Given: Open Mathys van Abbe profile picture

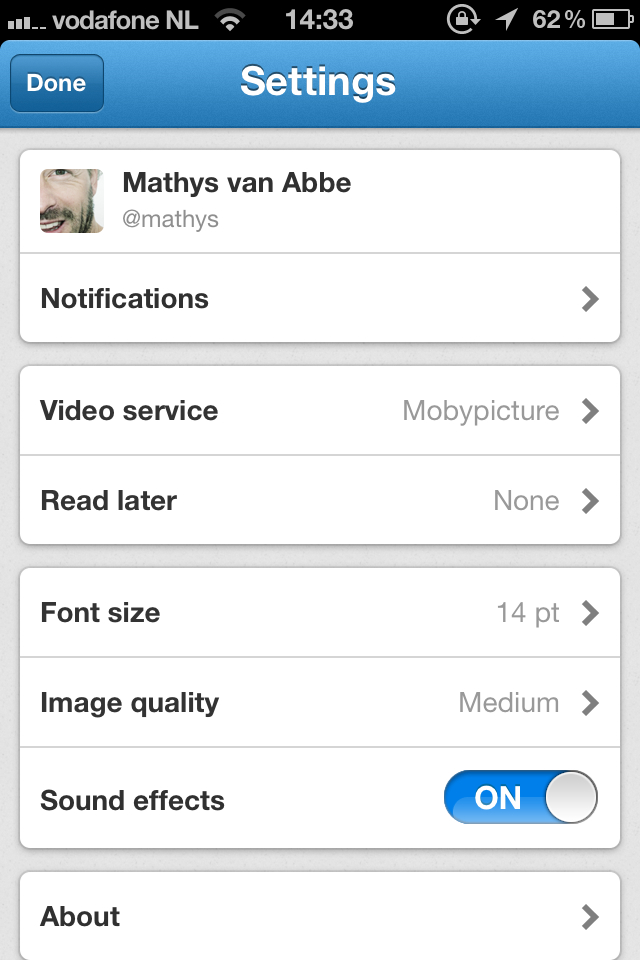Looking at the screenshot, I should 72,201.
